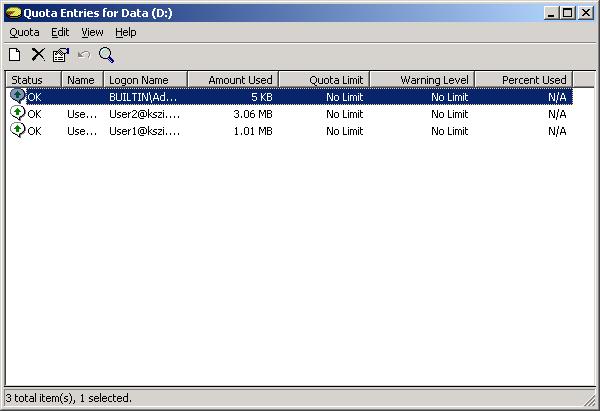Click the status icon of the User1 entry
This screenshot has width=600, height=411.
[17, 130]
